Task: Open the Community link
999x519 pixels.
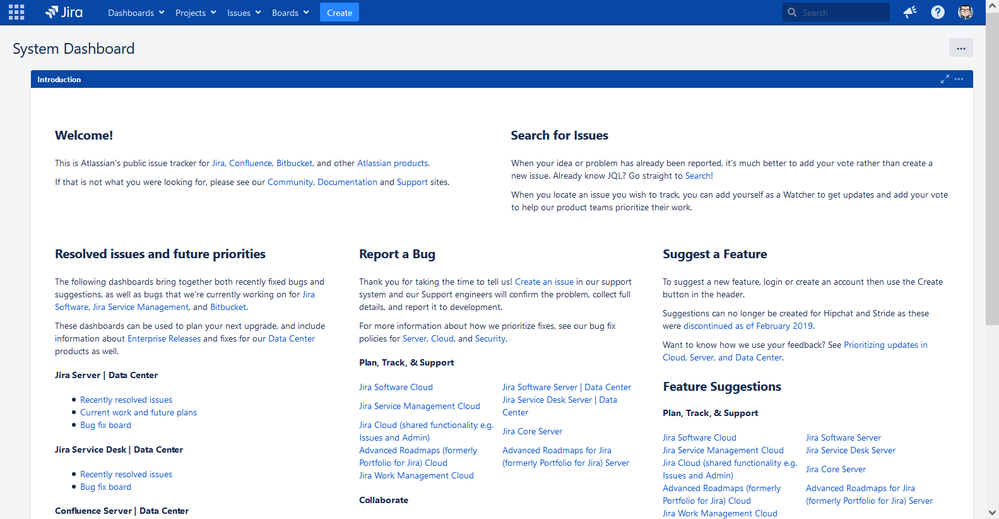Action: pos(290,182)
